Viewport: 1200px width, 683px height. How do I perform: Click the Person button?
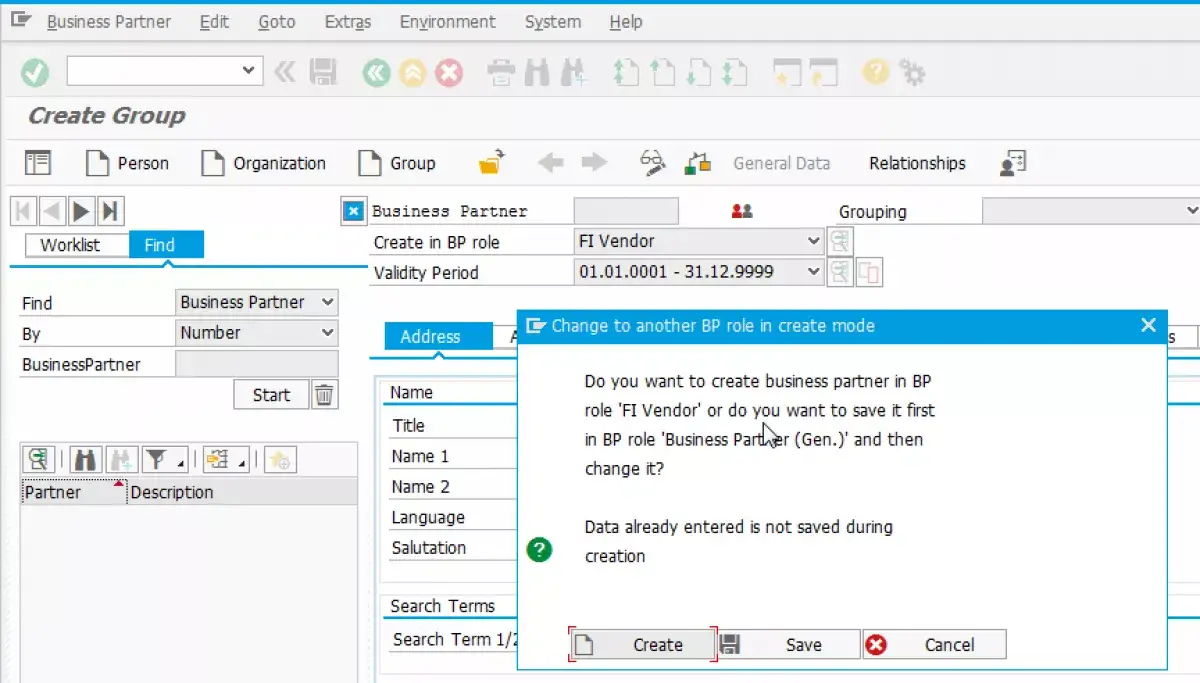(x=127, y=163)
